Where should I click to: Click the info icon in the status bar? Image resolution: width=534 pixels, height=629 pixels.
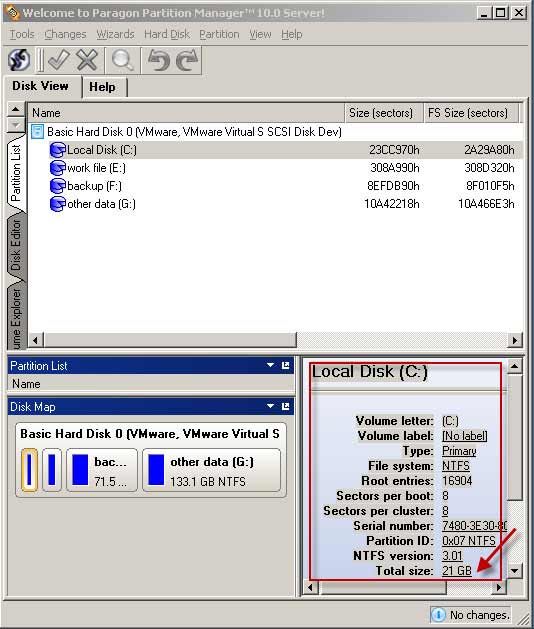coord(439,615)
